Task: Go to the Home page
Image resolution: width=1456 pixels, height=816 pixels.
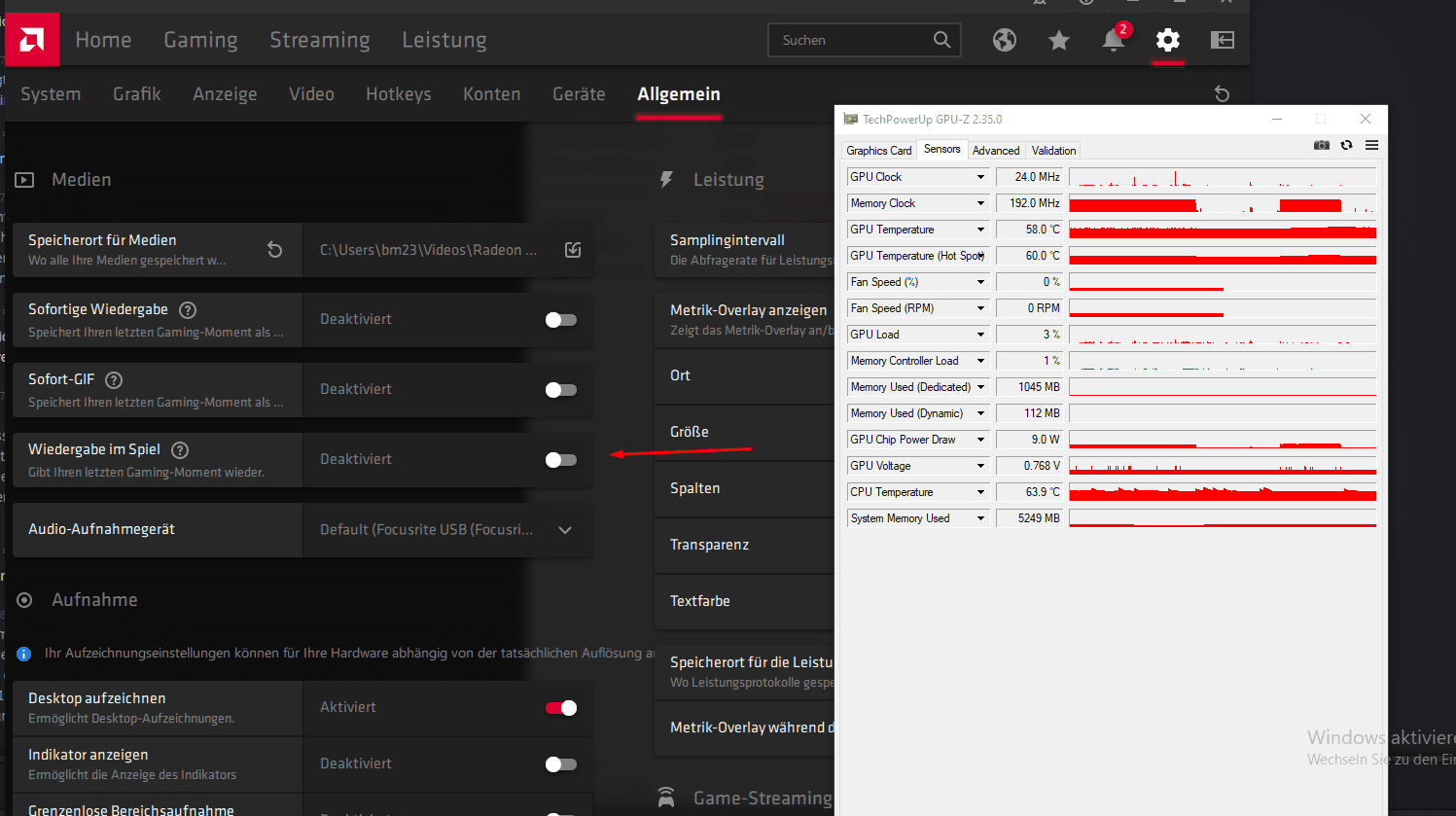Action: 103,40
